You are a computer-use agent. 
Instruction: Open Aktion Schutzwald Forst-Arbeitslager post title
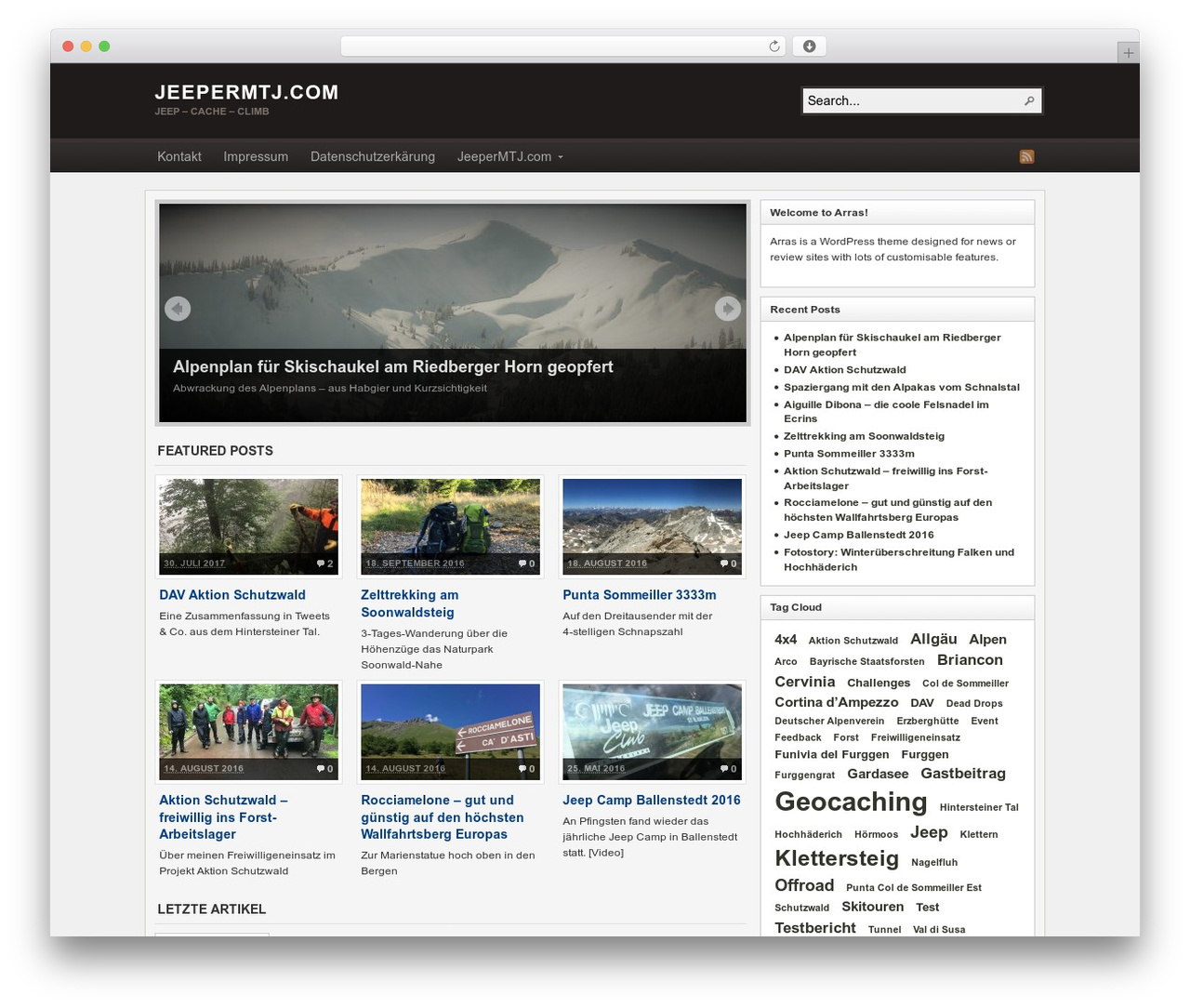[223, 817]
